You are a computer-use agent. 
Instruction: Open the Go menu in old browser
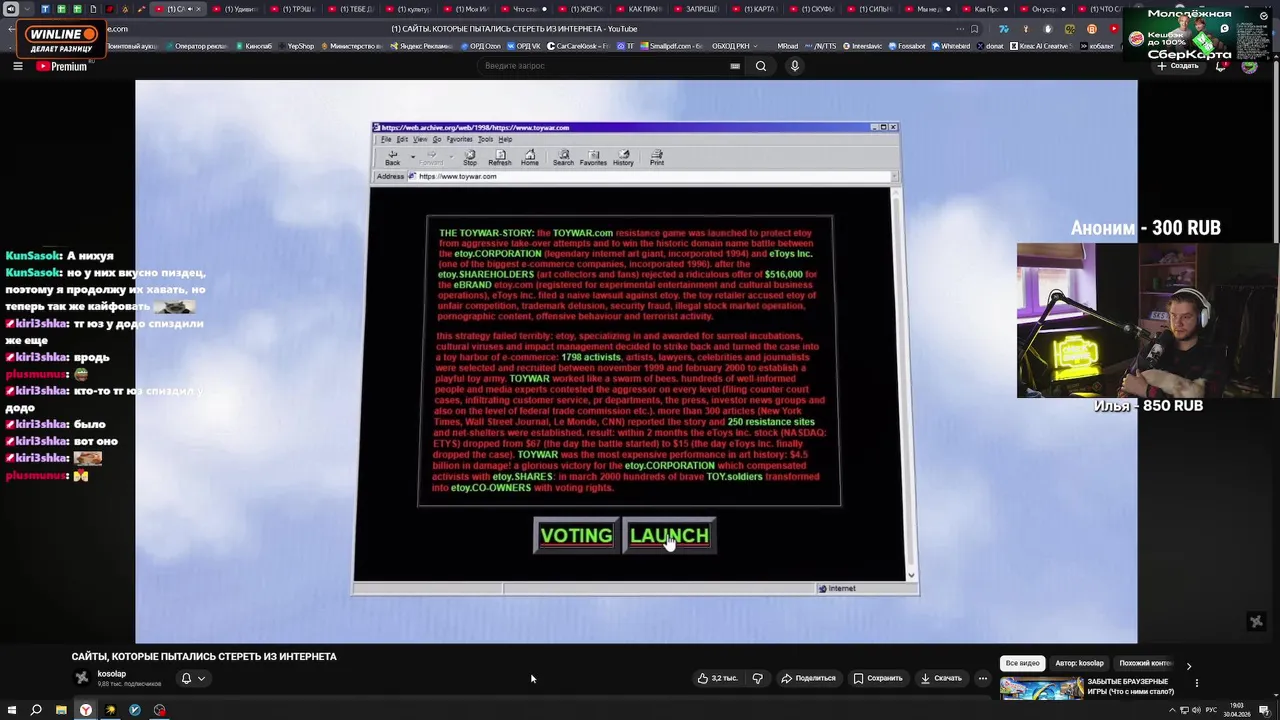pyautogui.click(x=437, y=139)
